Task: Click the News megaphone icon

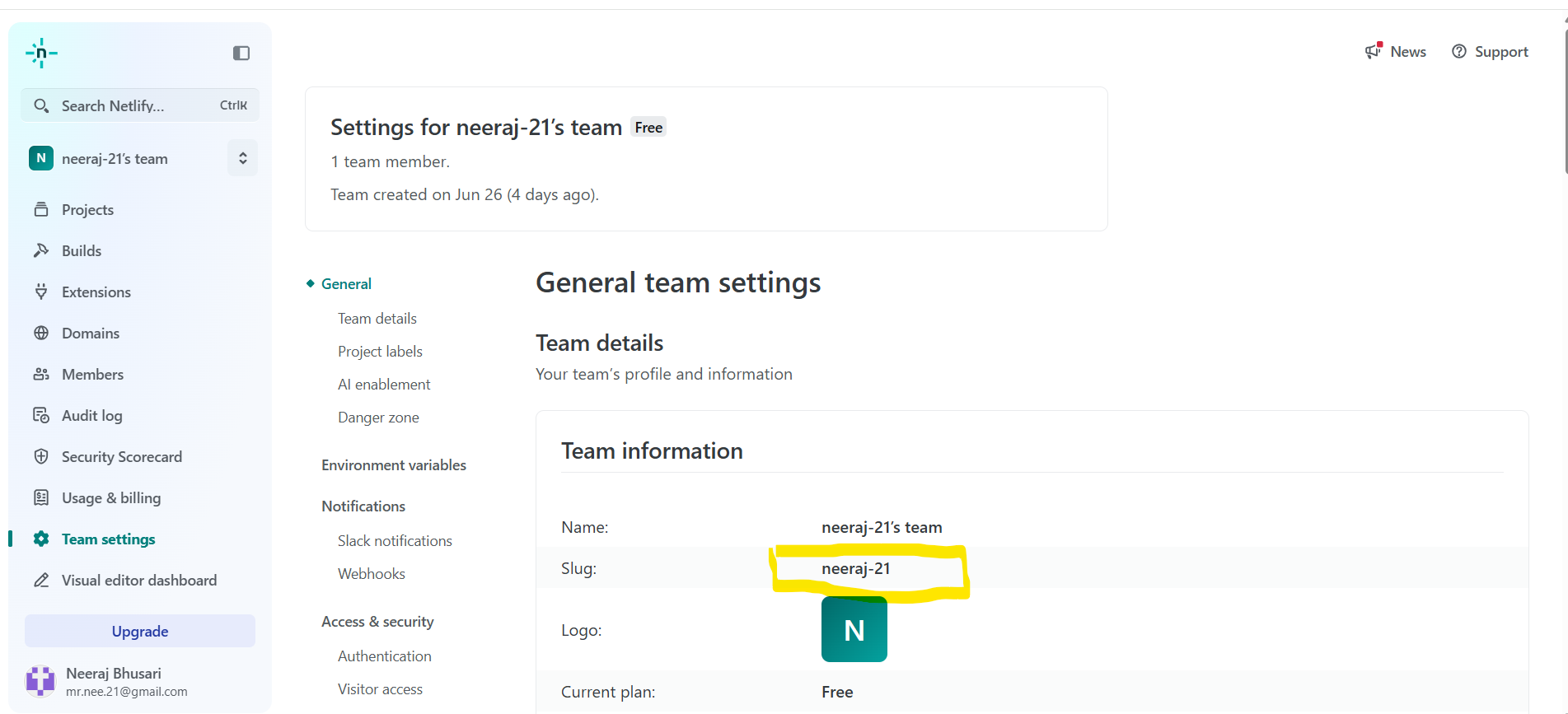Action: 1374,51
